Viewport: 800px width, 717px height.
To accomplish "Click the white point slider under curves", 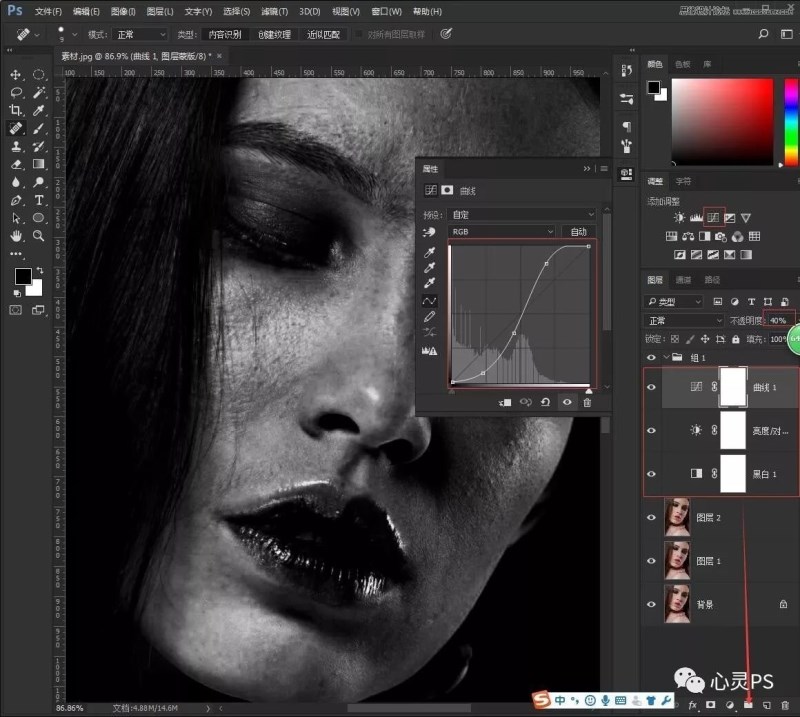I will click(589, 391).
